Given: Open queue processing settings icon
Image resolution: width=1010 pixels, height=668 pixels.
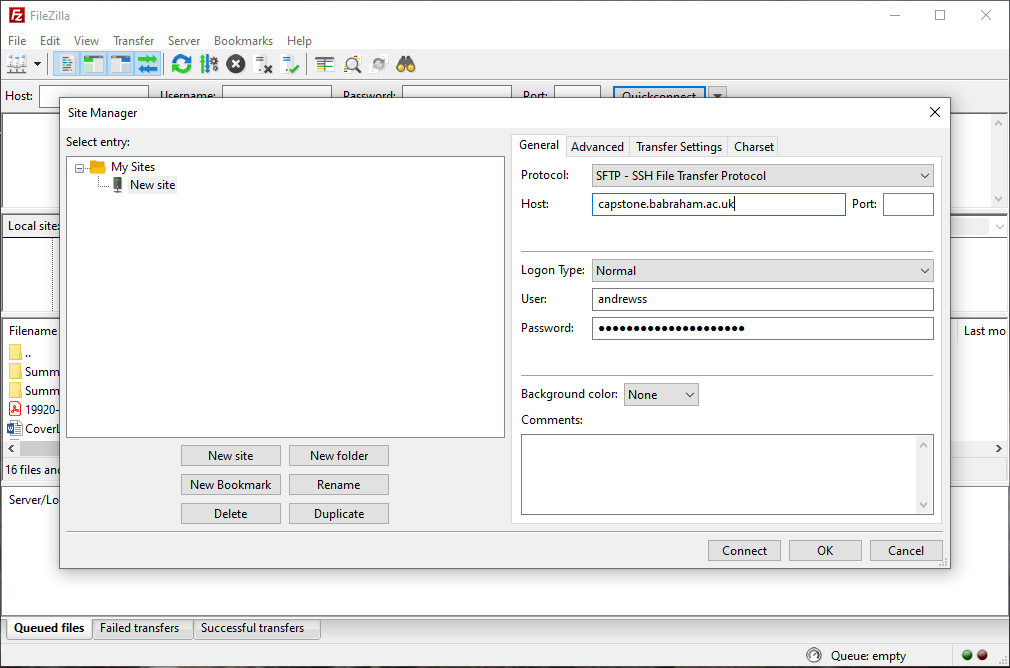Looking at the screenshot, I should pyautogui.click(x=209, y=63).
